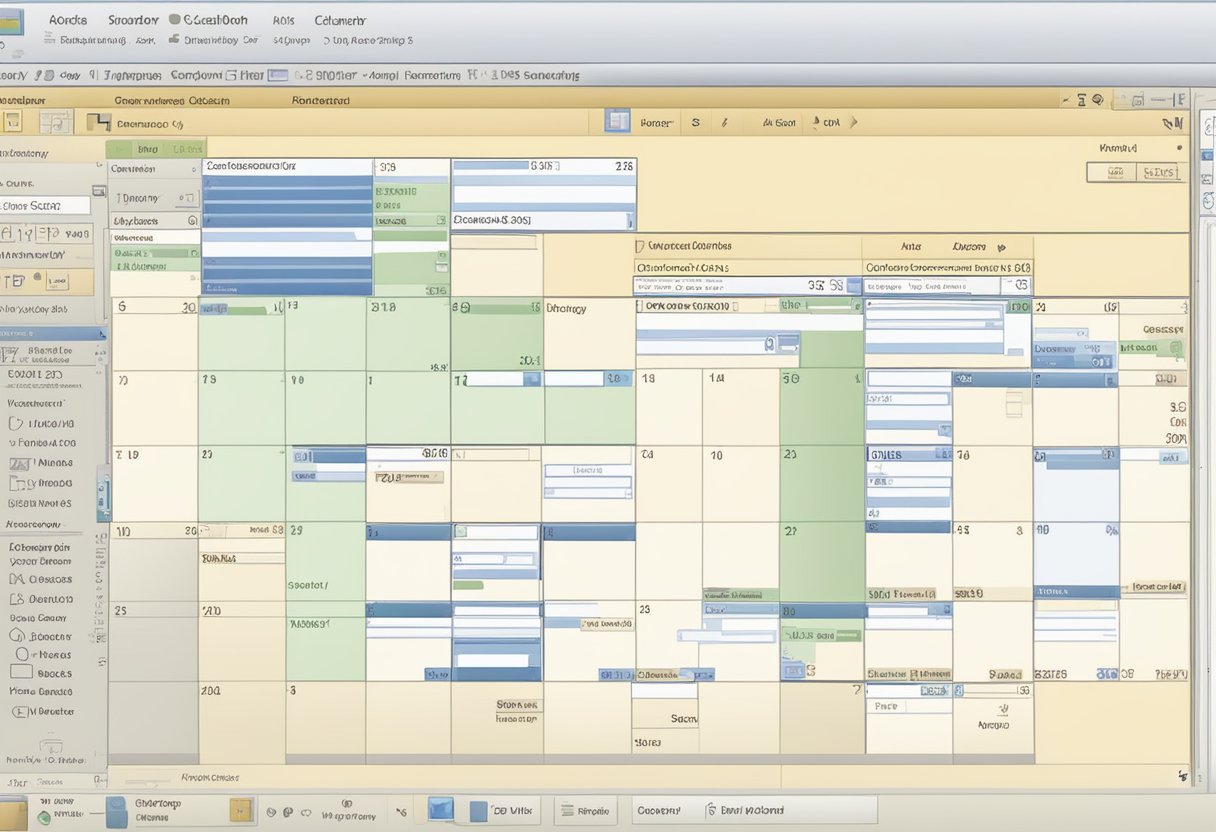The width and height of the screenshot is (1216, 832).
Task: Click the green circle icon in bottom-left taskbar
Action: 44,818
